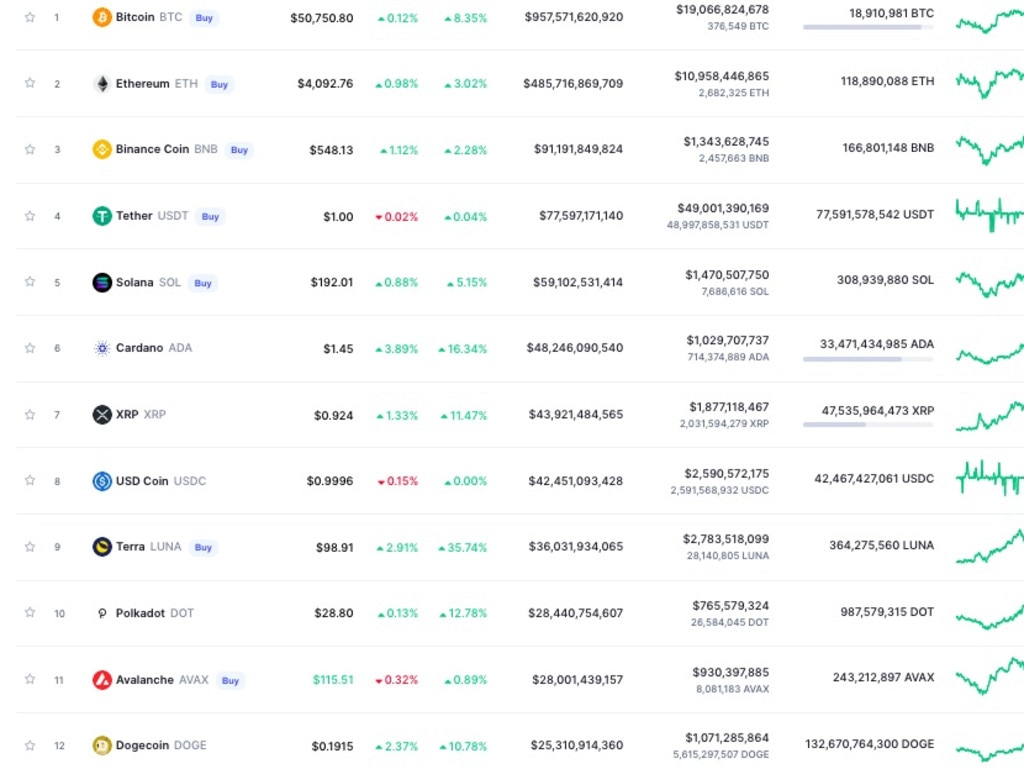Click USD Coin price $0.9996
1024x769 pixels.
tap(330, 481)
